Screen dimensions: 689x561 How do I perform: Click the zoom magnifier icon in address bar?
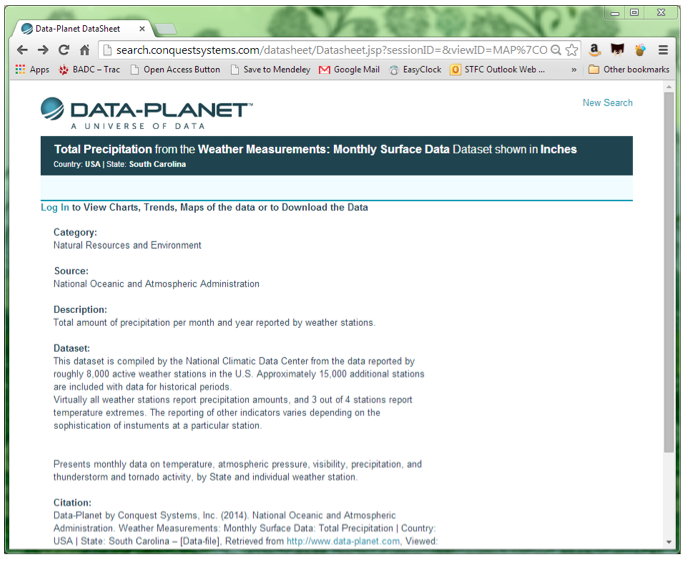click(x=556, y=50)
